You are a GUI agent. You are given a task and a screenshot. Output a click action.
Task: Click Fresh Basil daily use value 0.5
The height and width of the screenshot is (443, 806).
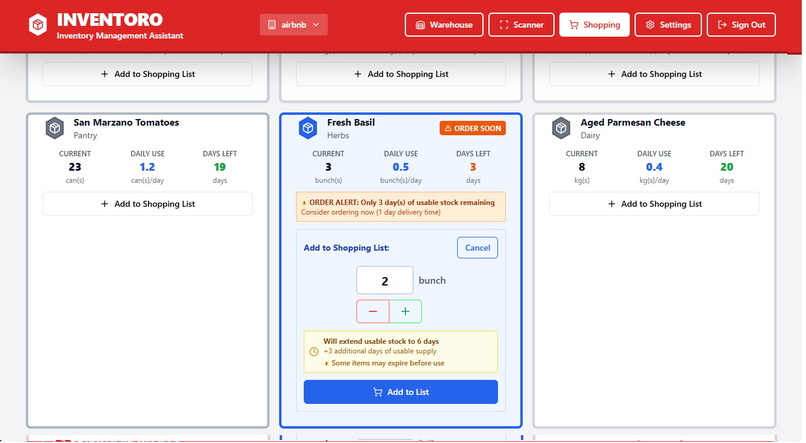coord(400,167)
